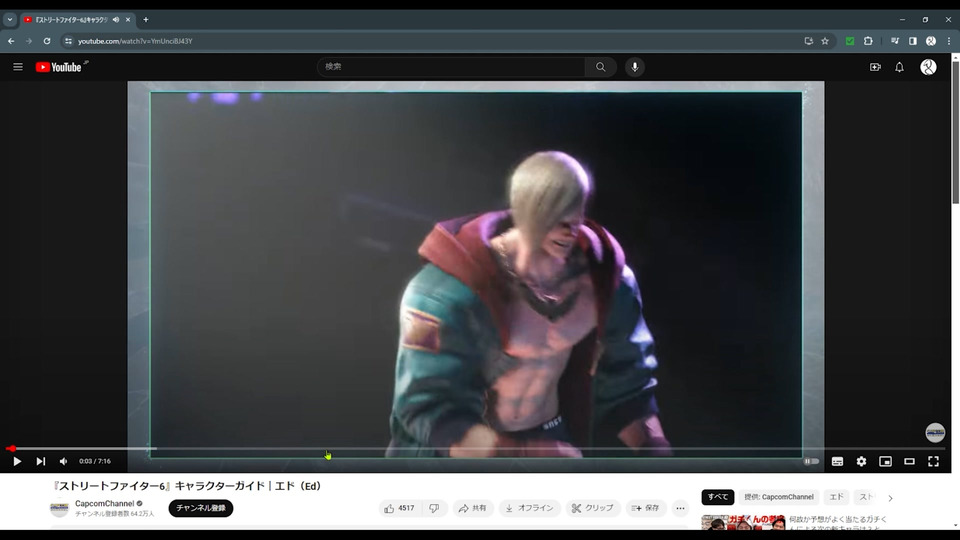Click the browser address bar URL

[135, 41]
